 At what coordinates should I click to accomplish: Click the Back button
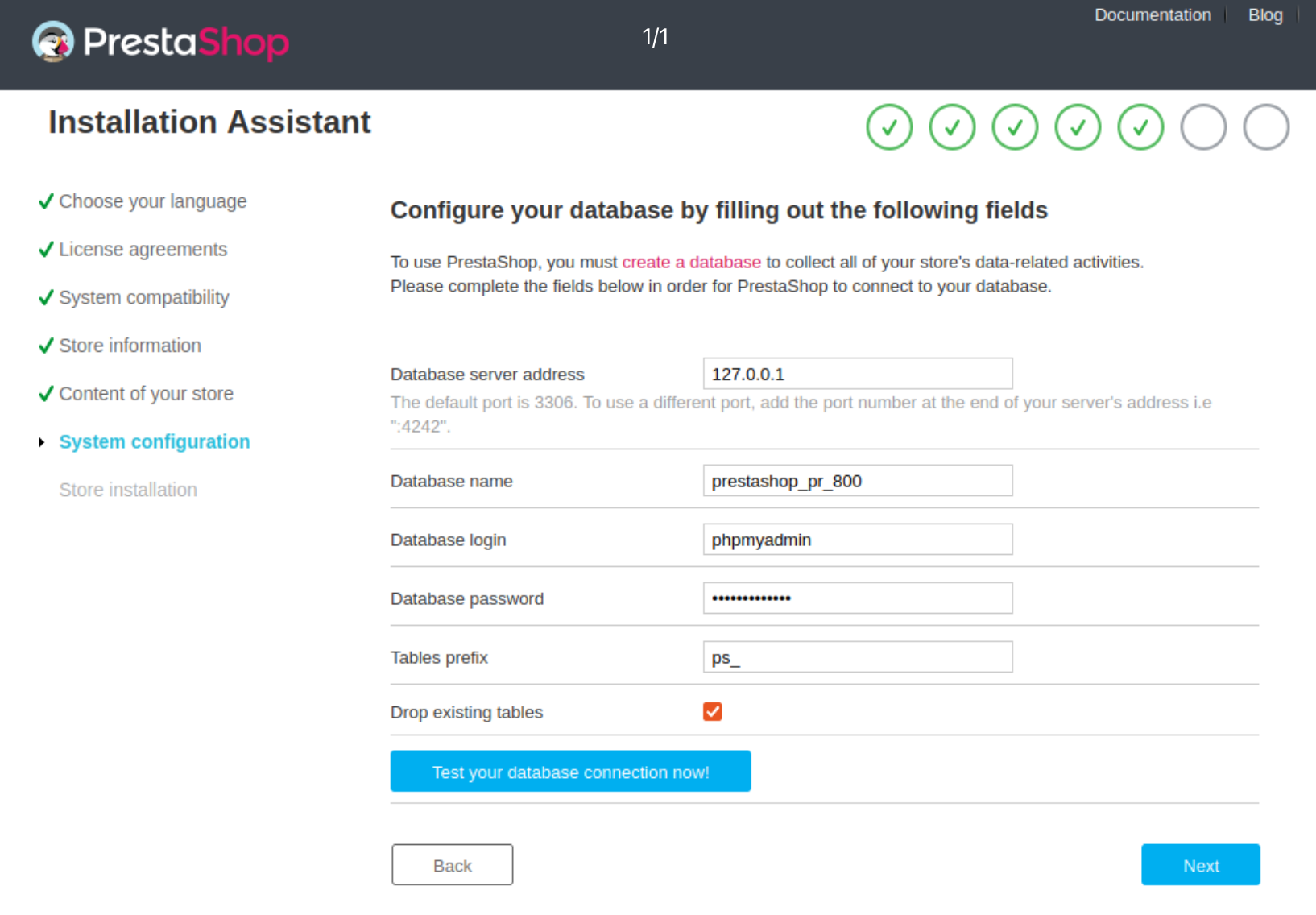coord(453,865)
